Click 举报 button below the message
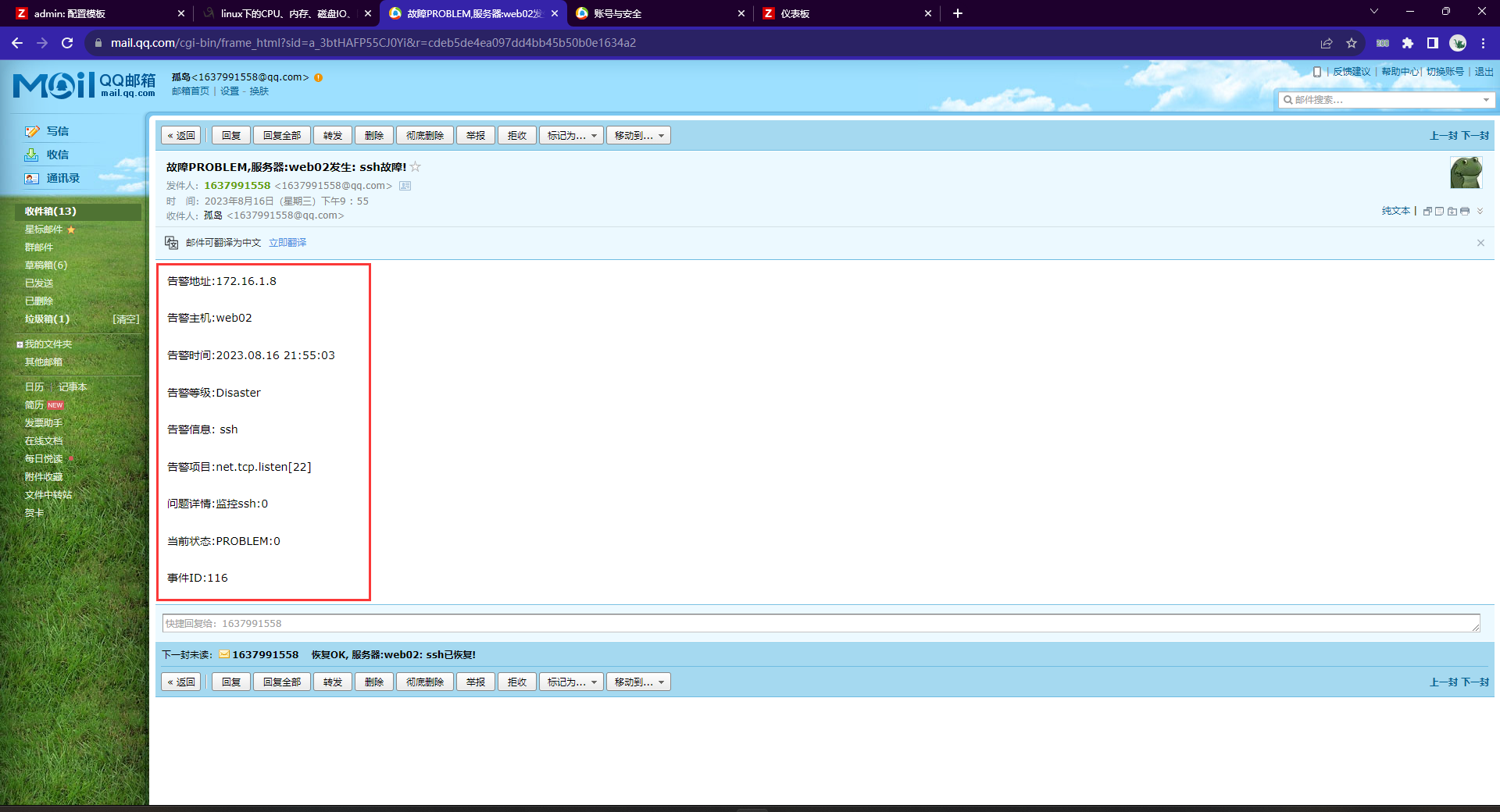The image size is (1500, 812). click(476, 682)
